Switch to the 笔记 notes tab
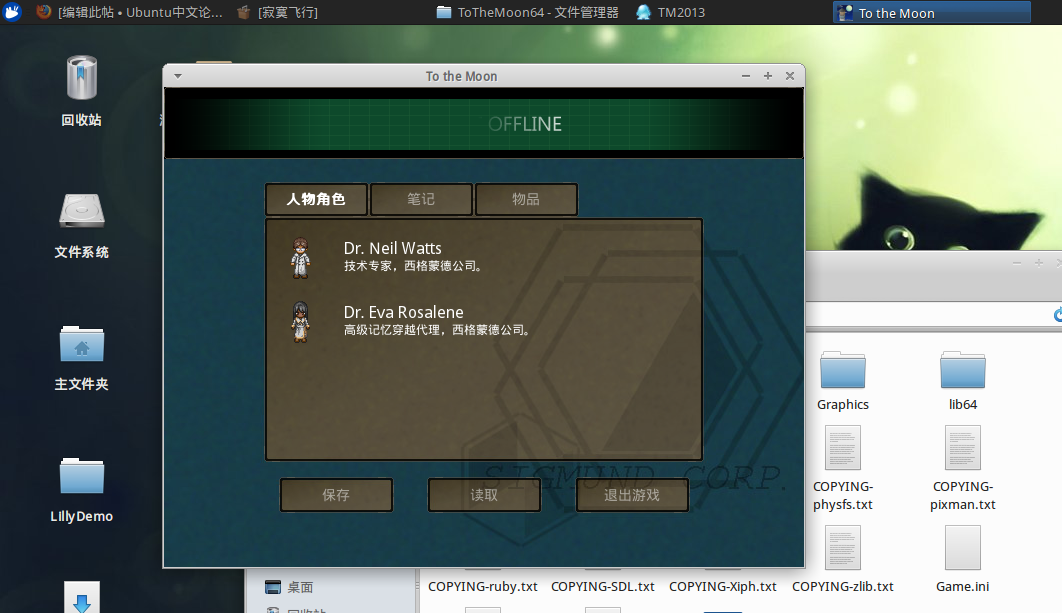Viewport: 1062px width, 613px height. tap(421, 199)
